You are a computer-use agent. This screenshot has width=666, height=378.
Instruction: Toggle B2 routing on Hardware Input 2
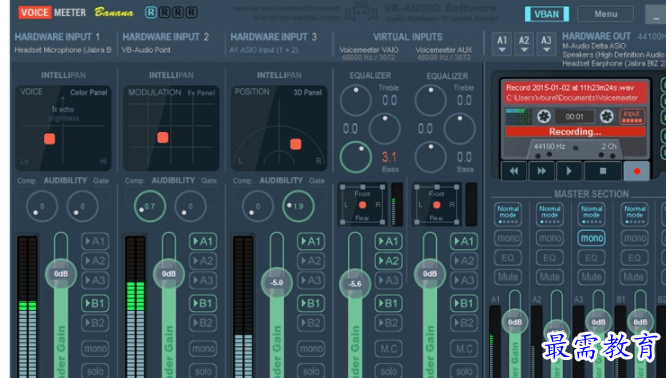pos(203,323)
